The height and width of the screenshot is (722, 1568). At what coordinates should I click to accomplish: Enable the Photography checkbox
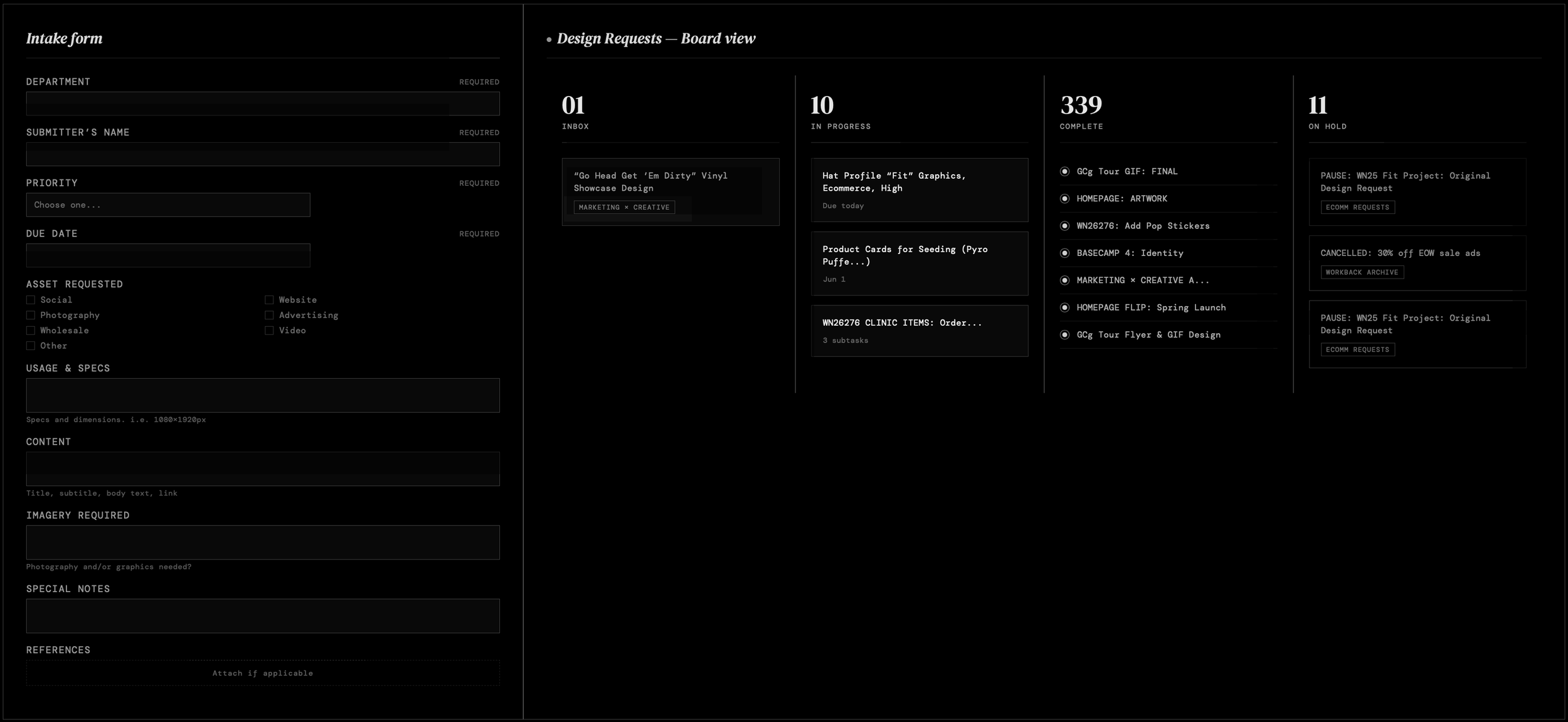[x=31, y=315]
